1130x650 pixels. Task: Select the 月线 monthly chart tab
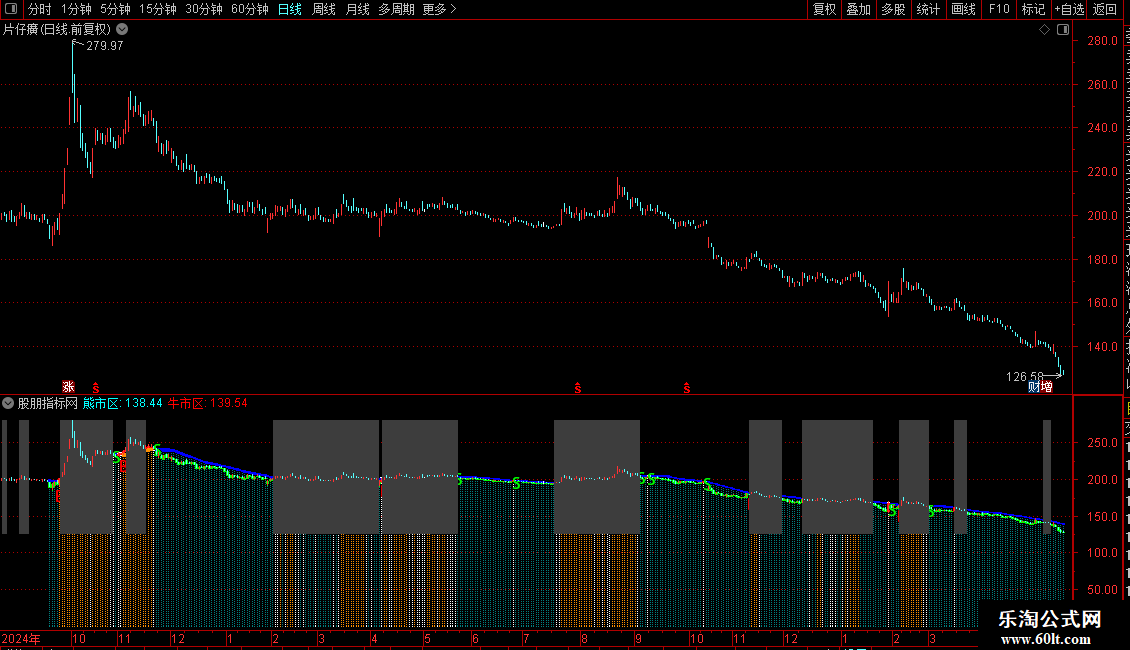tap(357, 9)
